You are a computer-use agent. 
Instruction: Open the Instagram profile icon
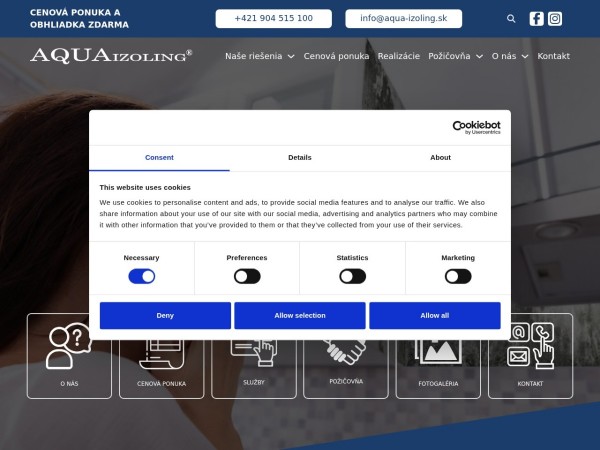coord(555,18)
